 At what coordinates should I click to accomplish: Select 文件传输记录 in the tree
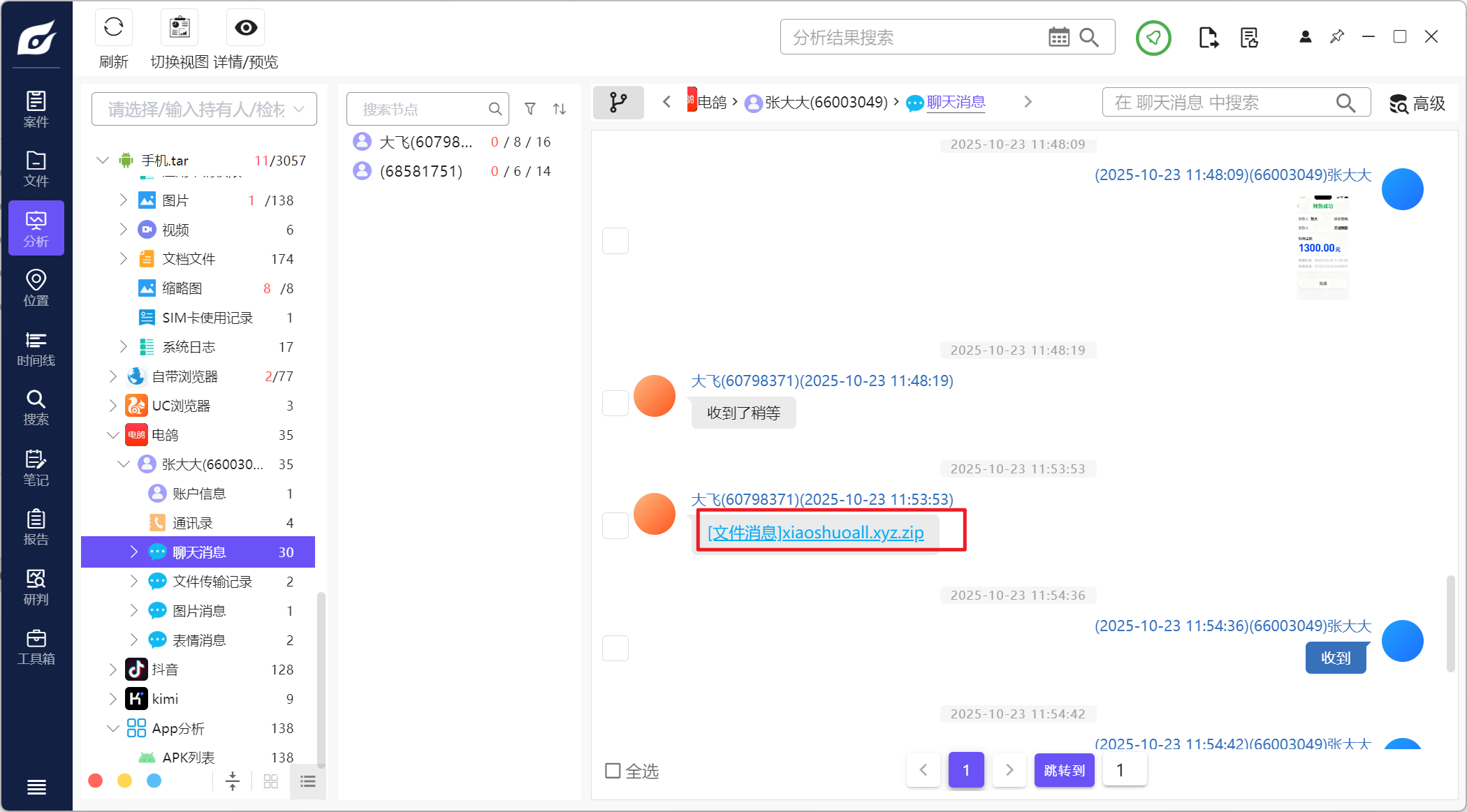(x=212, y=582)
